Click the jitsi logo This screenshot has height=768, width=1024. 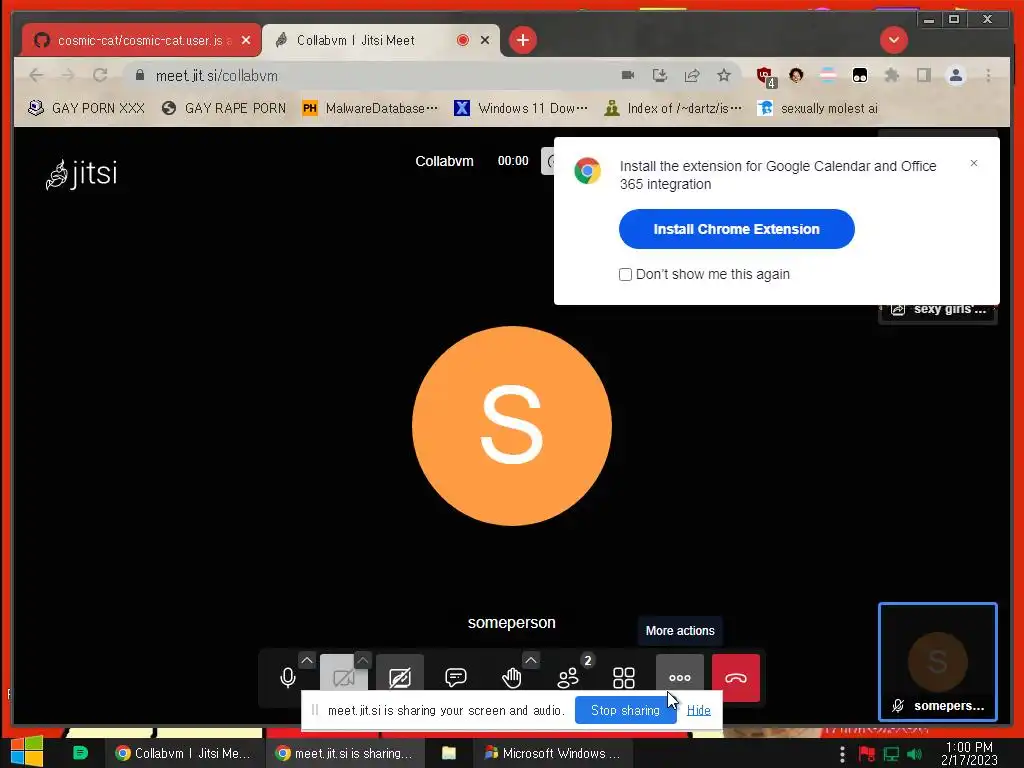(x=82, y=174)
